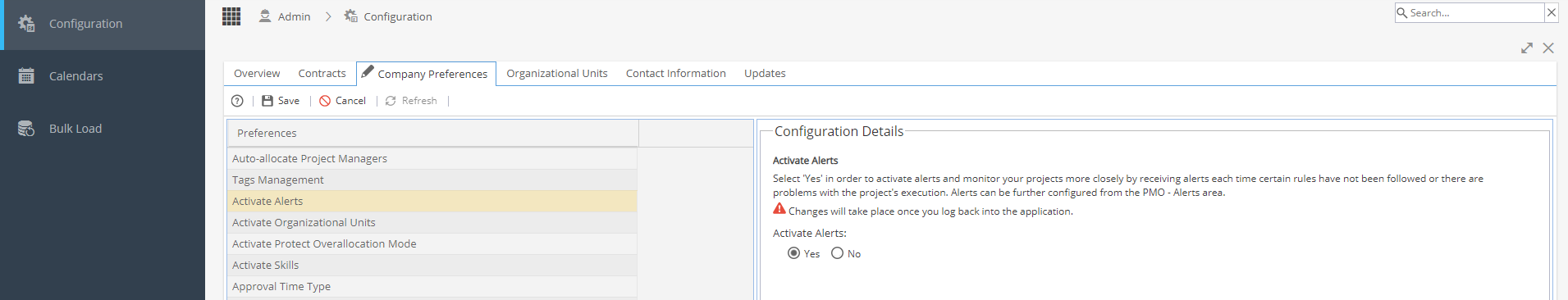
Task: Click Configuration breadcrumb text
Action: 398,16
